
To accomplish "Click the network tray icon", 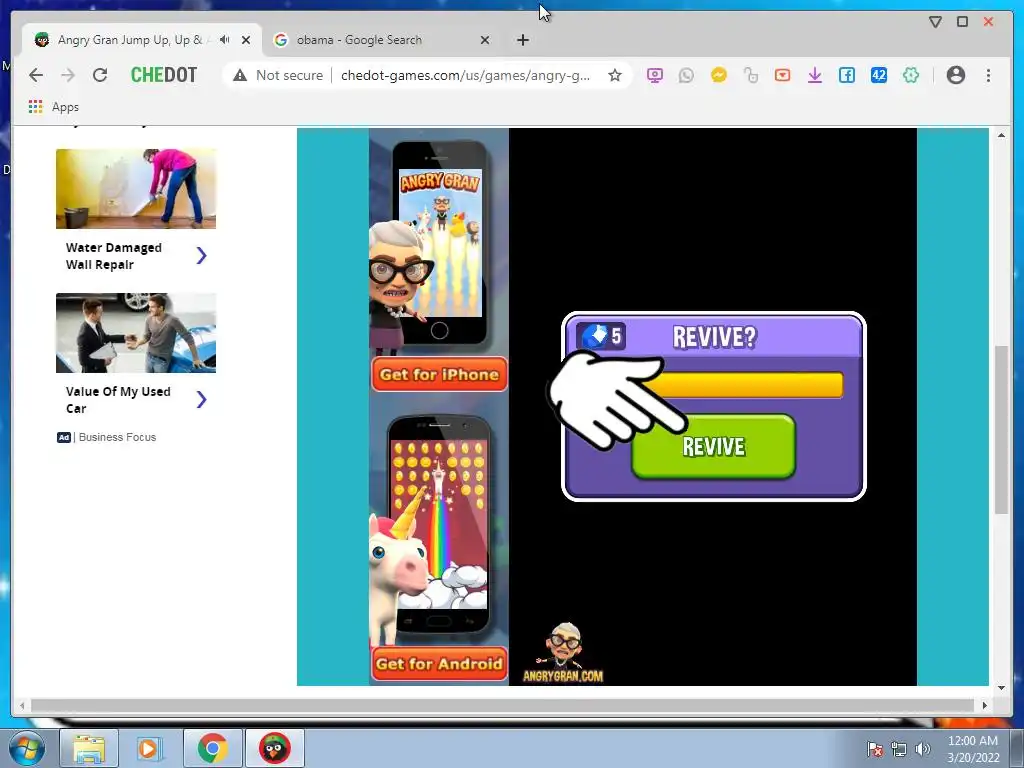I will 899,749.
